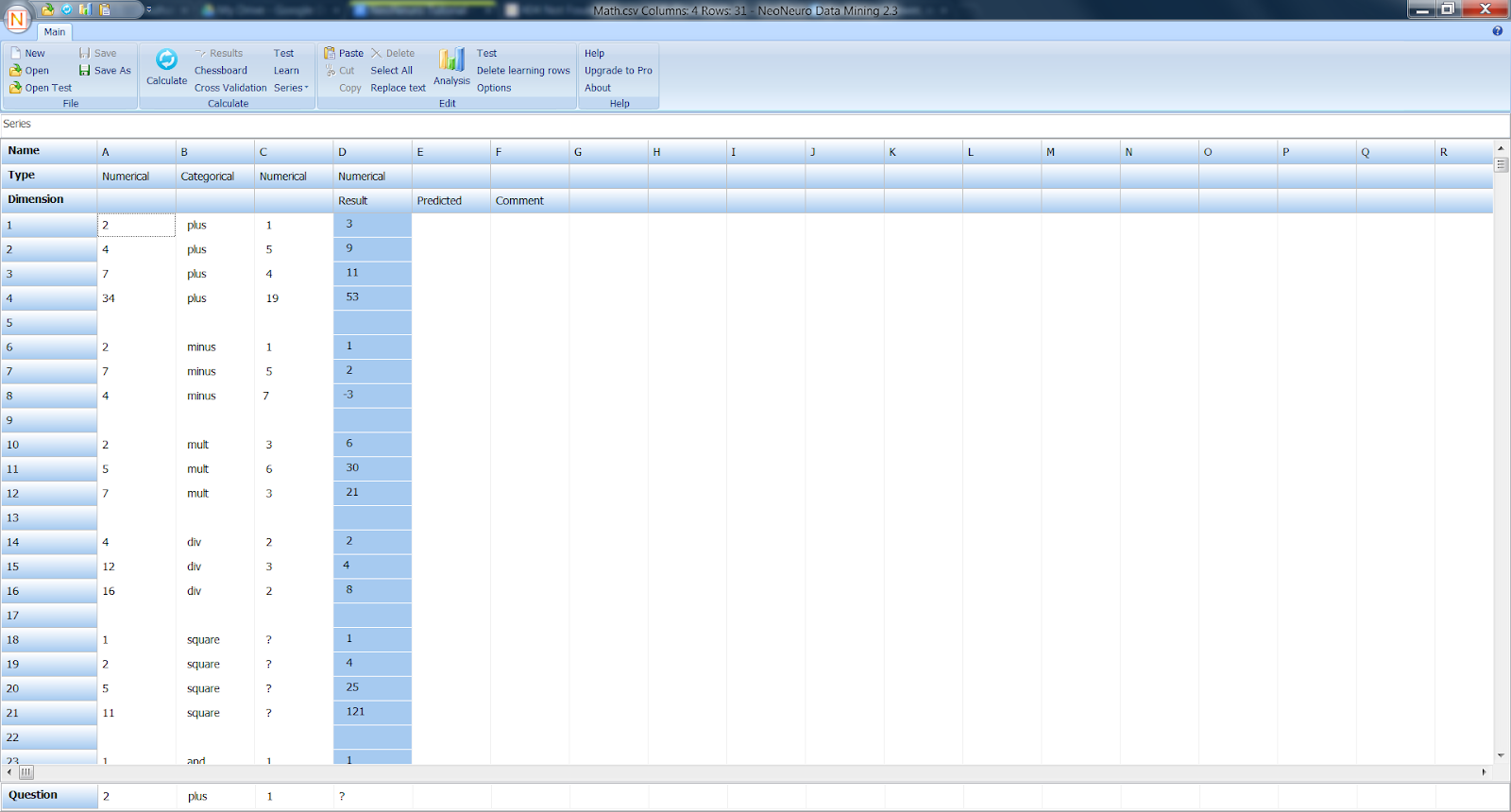Image resolution: width=1511 pixels, height=812 pixels.
Task: Click Chessboard in the Calculate group
Action: tap(221, 71)
